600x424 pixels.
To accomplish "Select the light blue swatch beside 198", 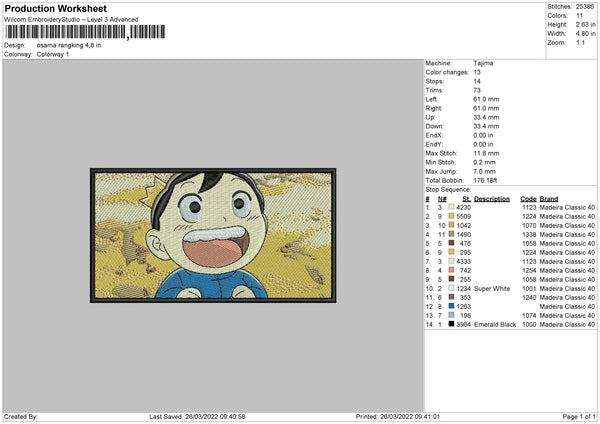I will (x=452, y=315).
